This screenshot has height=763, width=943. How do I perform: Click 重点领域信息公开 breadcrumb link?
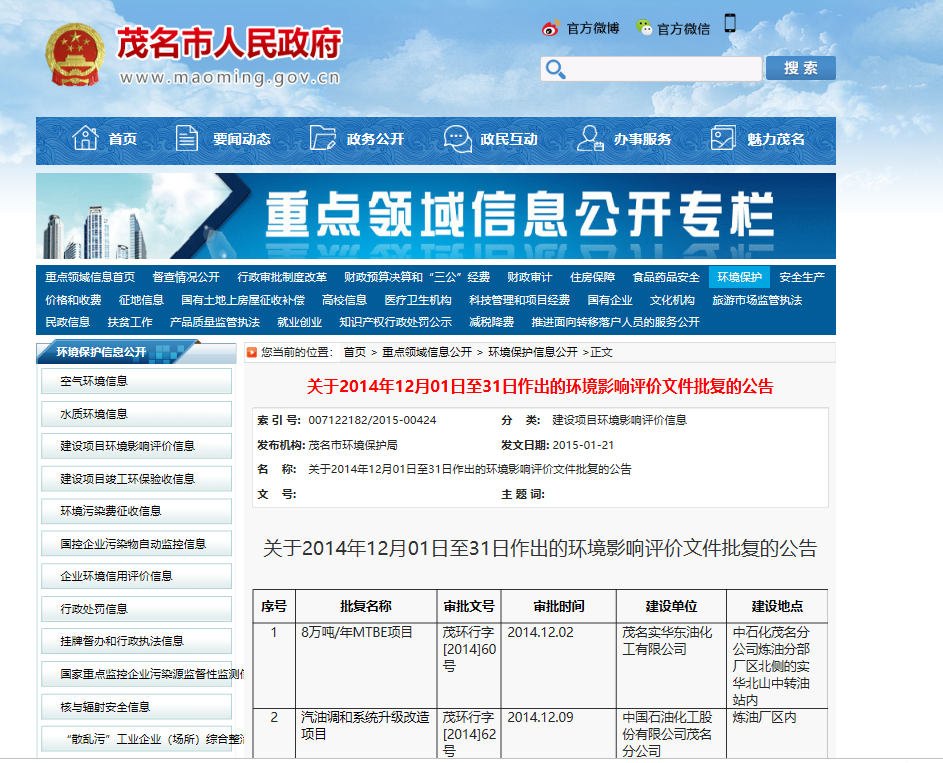click(426, 352)
